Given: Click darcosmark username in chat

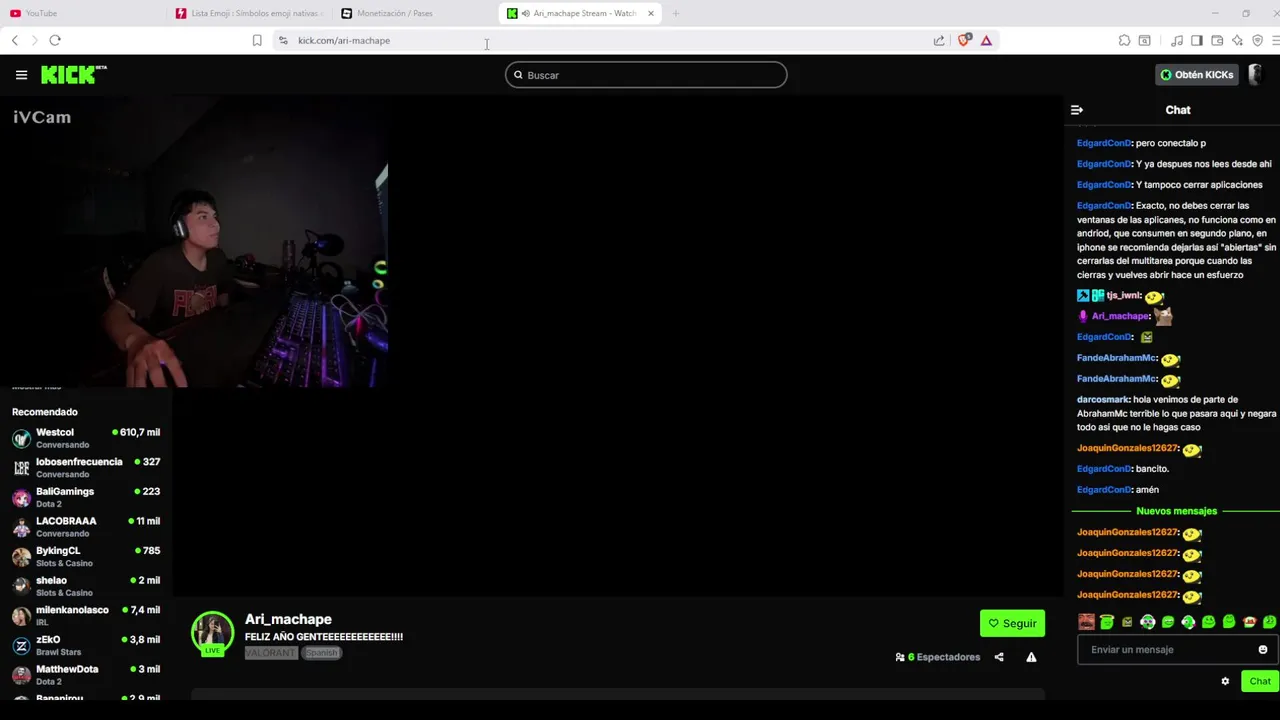Looking at the screenshot, I should pos(1103,400).
